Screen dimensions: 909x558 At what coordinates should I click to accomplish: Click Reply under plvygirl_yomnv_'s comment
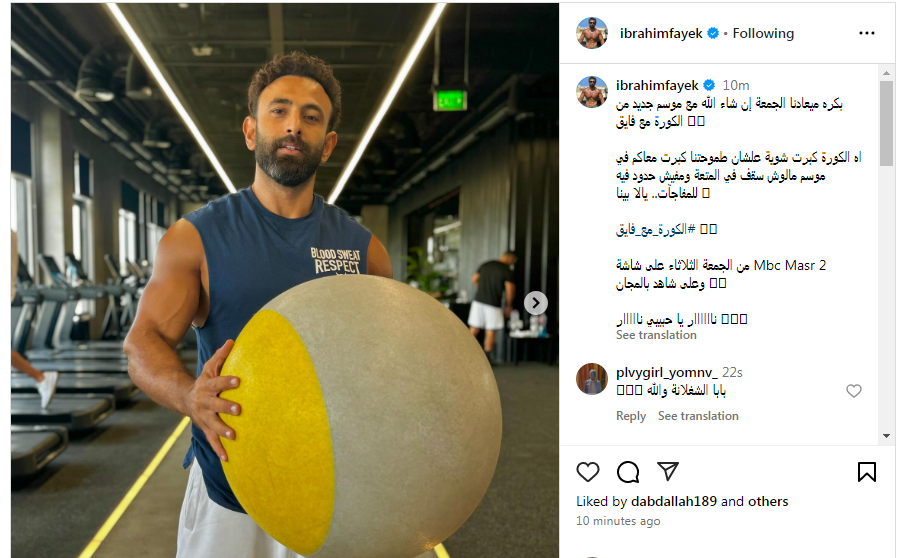point(631,416)
